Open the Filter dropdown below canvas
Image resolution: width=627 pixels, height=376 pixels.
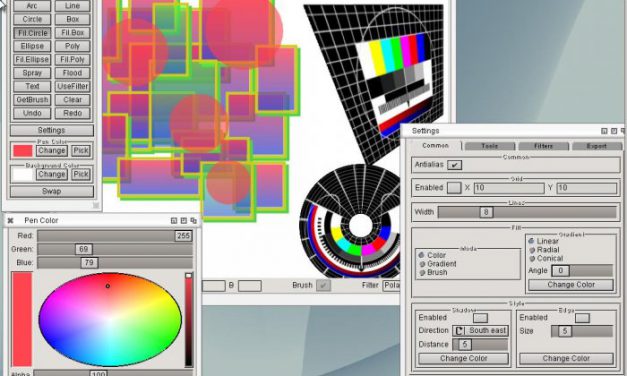point(391,285)
